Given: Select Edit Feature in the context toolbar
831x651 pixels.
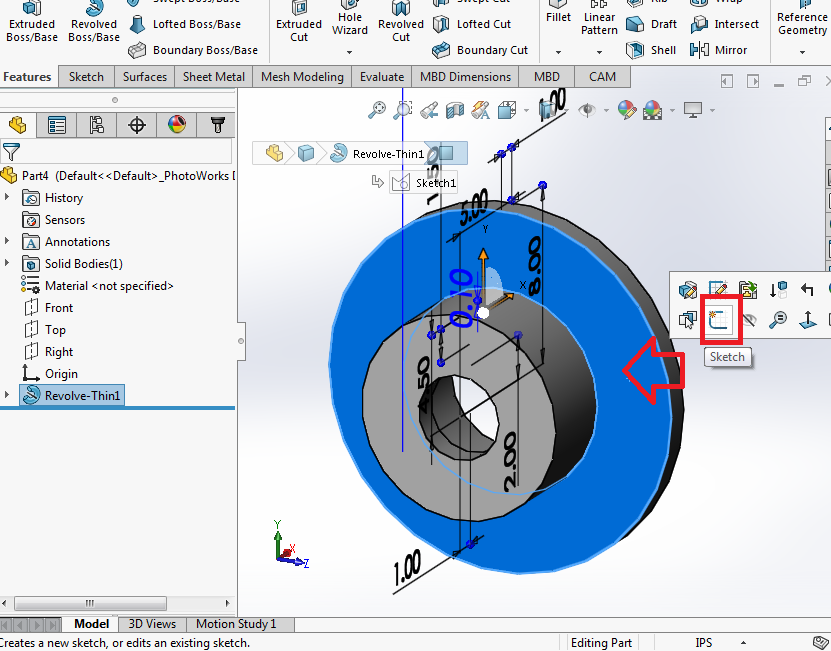Looking at the screenshot, I should [x=686, y=289].
